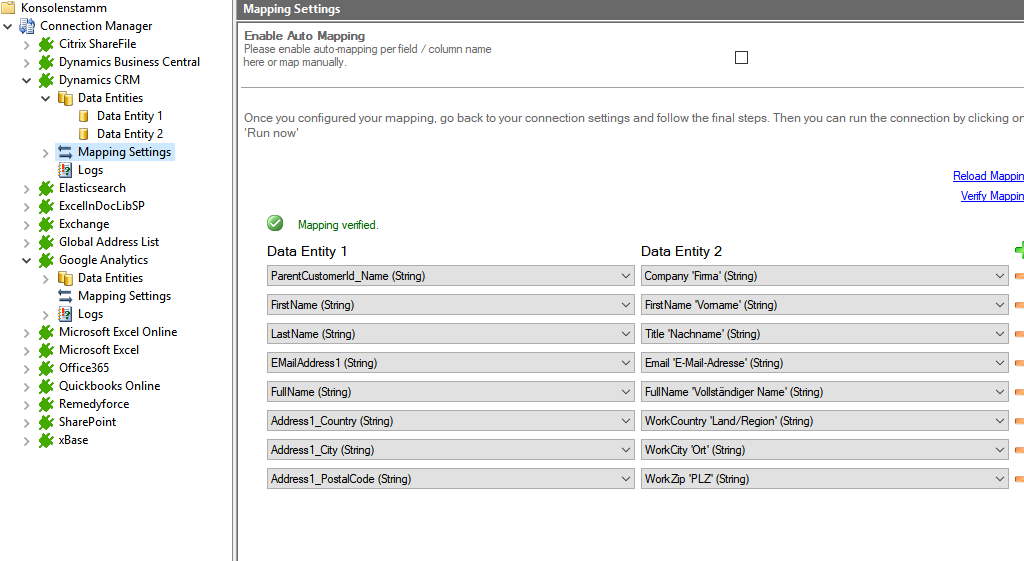Collapse the Dynamics CRM tree node
This screenshot has width=1024, height=561.
pyautogui.click(x=27, y=80)
